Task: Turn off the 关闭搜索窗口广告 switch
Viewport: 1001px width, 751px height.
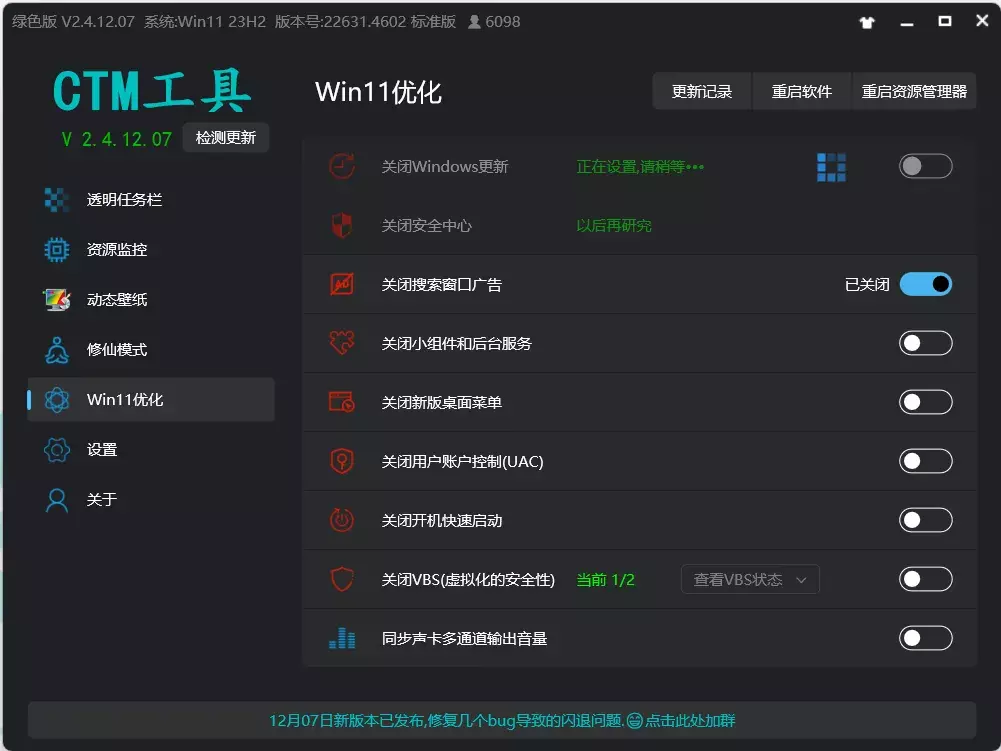Action: 926,284
